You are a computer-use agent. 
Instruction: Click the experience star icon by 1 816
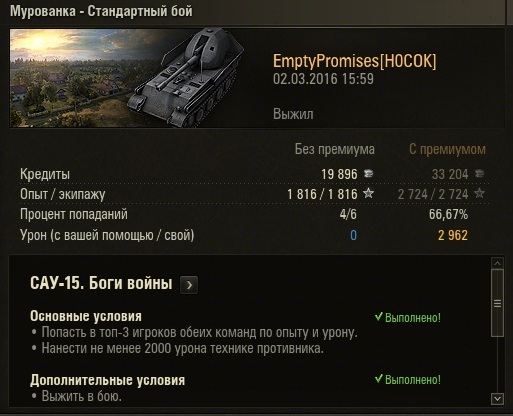pos(368,193)
